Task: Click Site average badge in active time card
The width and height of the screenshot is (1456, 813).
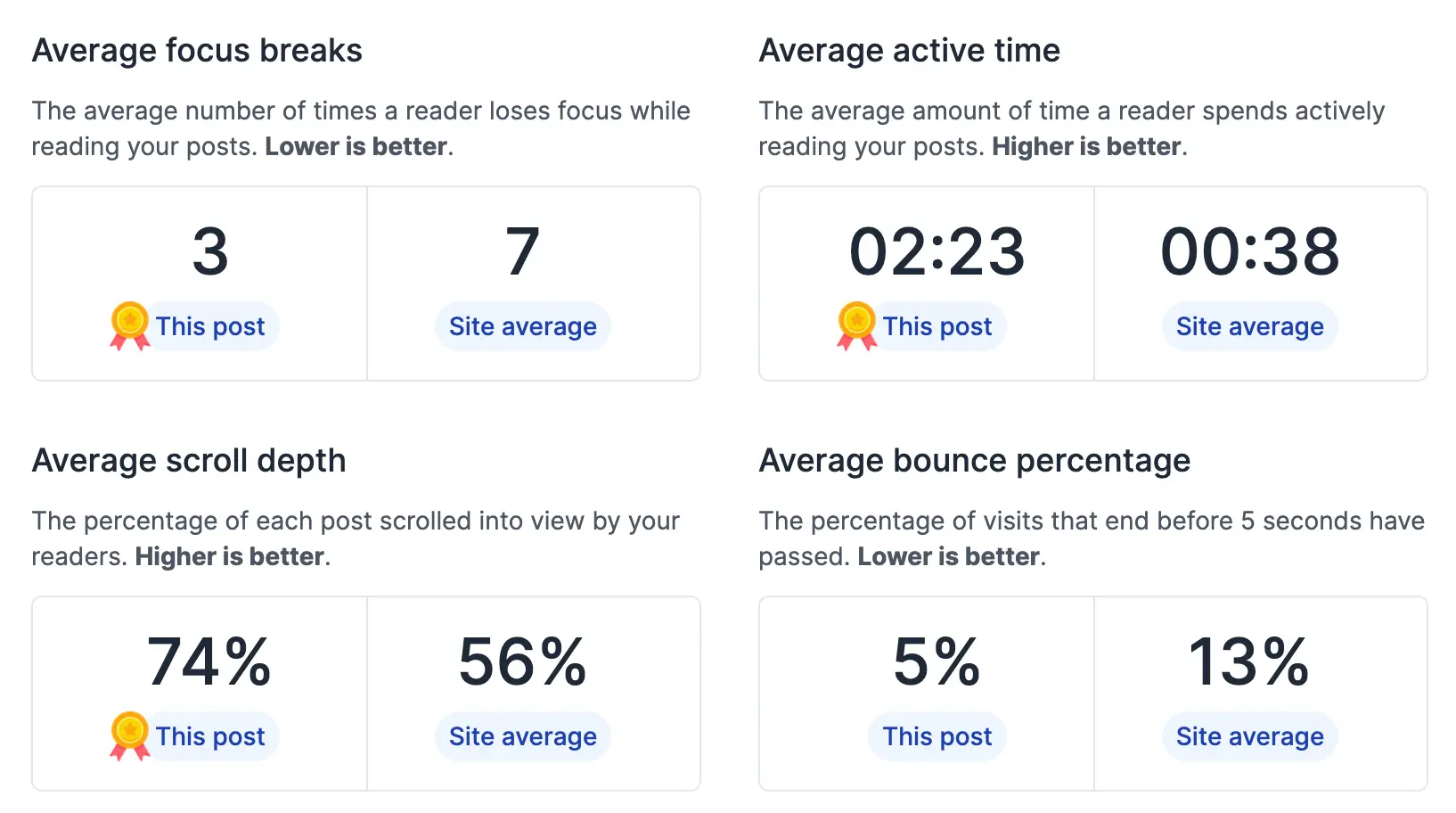Action: 1248,326
